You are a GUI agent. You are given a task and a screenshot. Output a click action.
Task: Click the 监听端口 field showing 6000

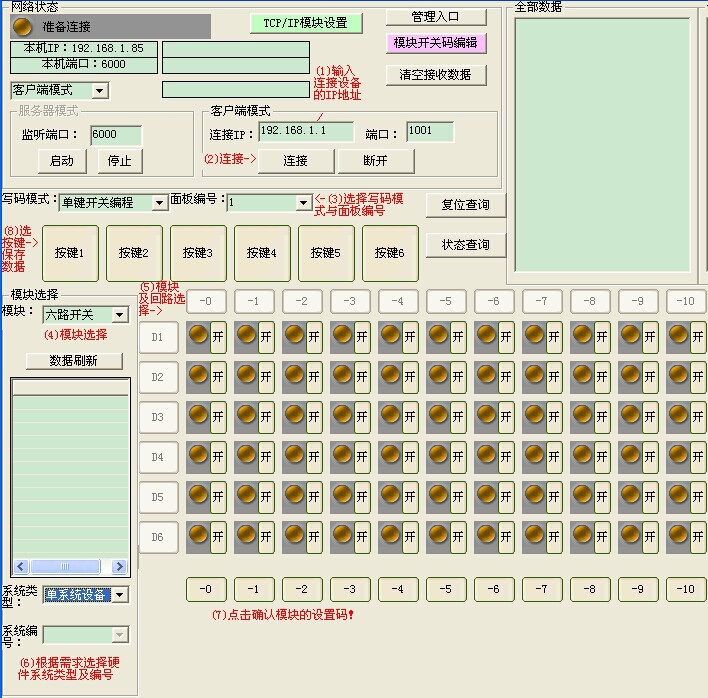pyautogui.click(x=116, y=135)
